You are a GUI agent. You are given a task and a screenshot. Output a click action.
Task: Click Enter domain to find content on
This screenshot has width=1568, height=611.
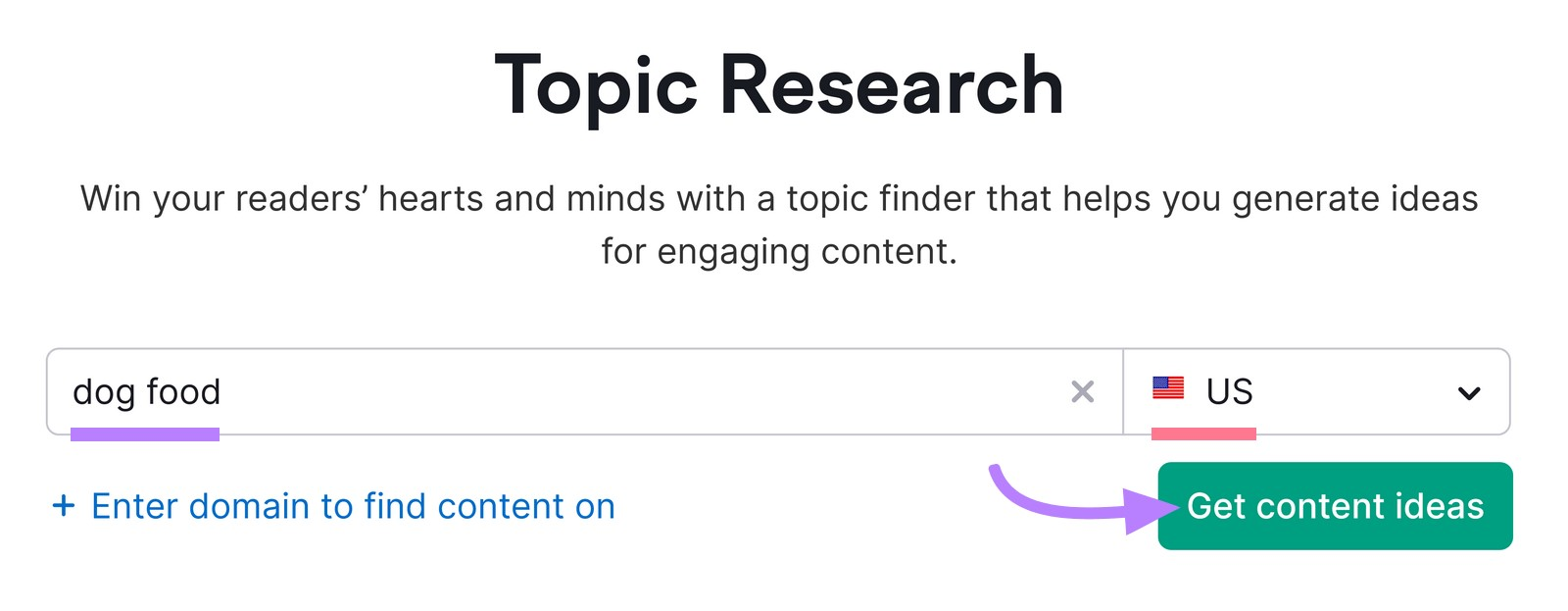(353, 506)
